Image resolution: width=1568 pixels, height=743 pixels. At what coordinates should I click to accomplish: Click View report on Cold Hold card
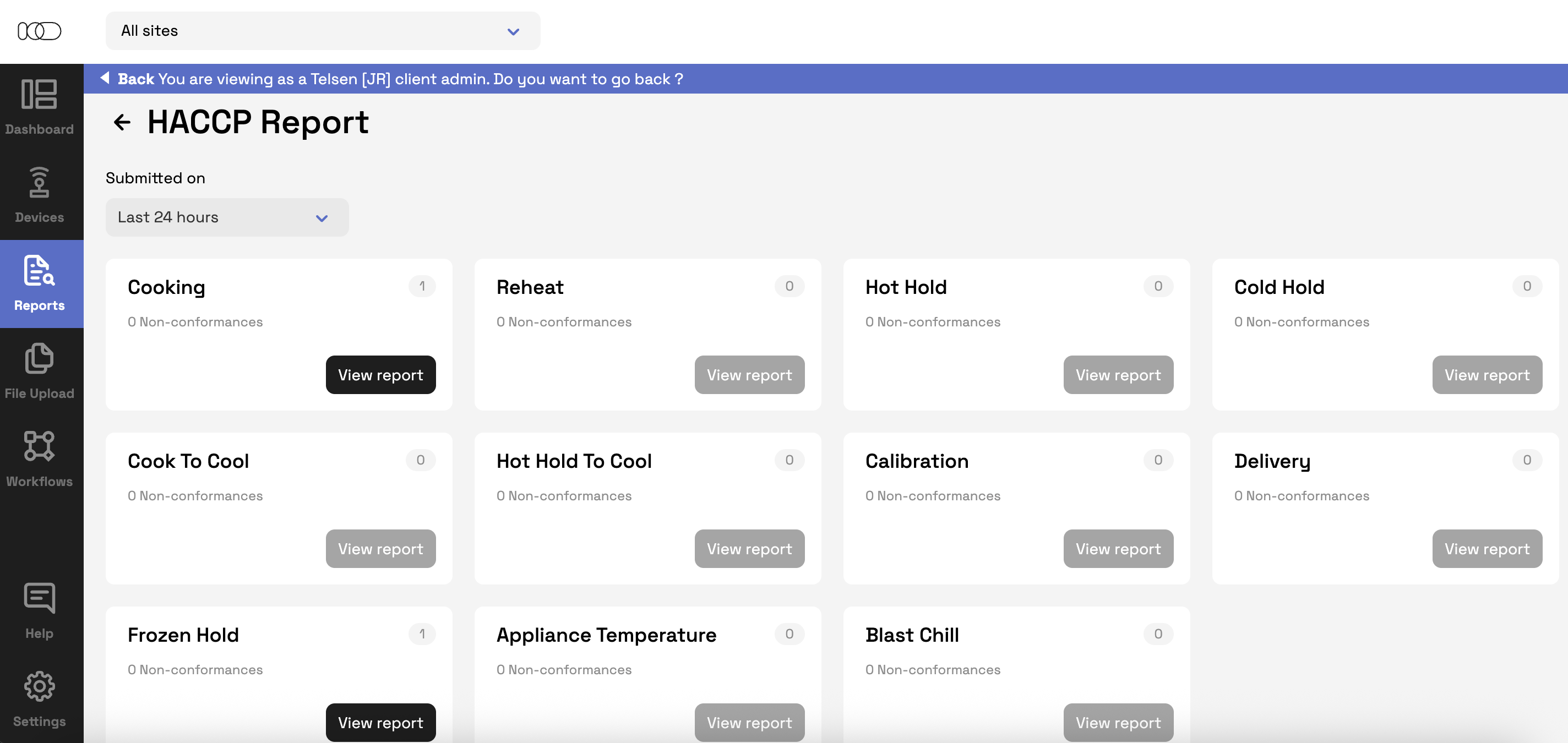1487,375
